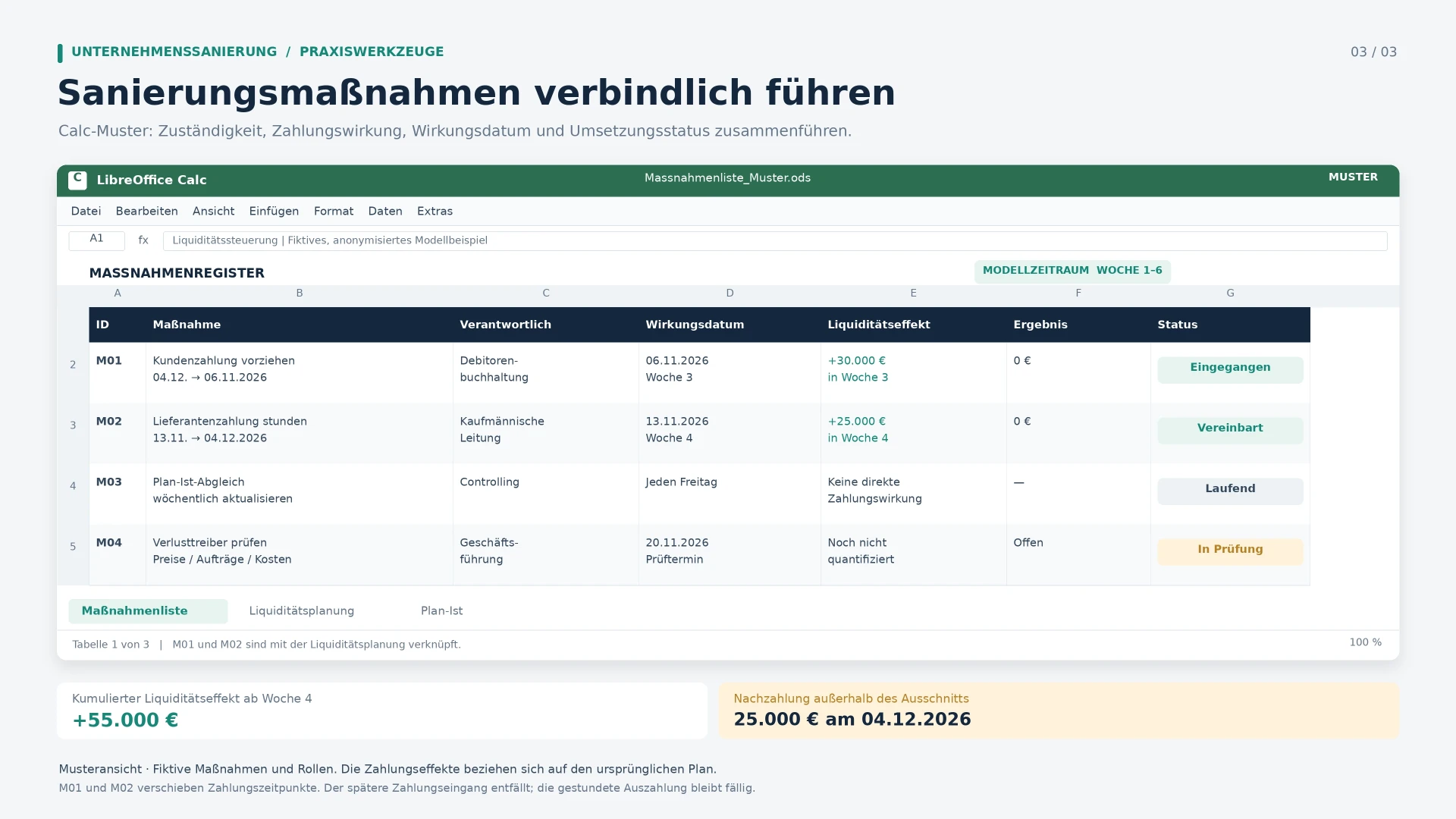Click the M01 ID cell
The height and width of the screenshot is (819, 1456).
118,372
